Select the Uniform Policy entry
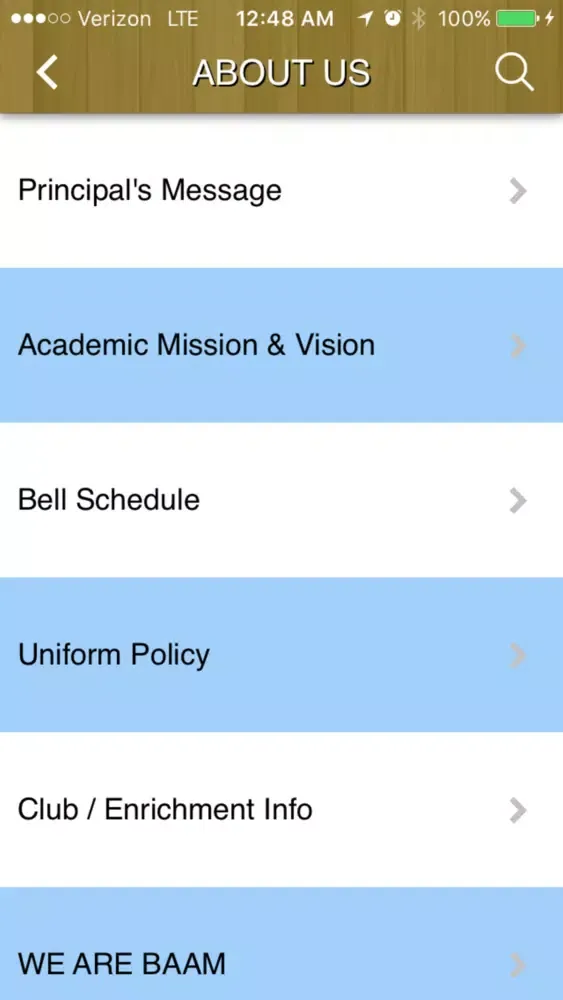This screenshot has width=563, height=1000. [x=281, y=656]
